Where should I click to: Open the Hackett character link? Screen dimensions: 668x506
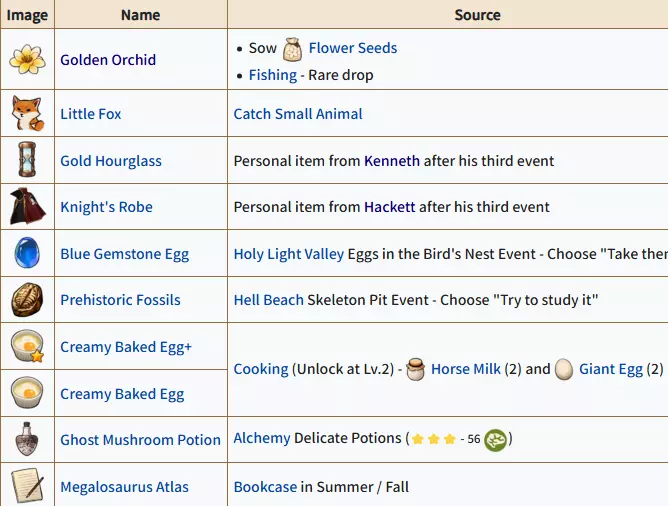point(390,207)
